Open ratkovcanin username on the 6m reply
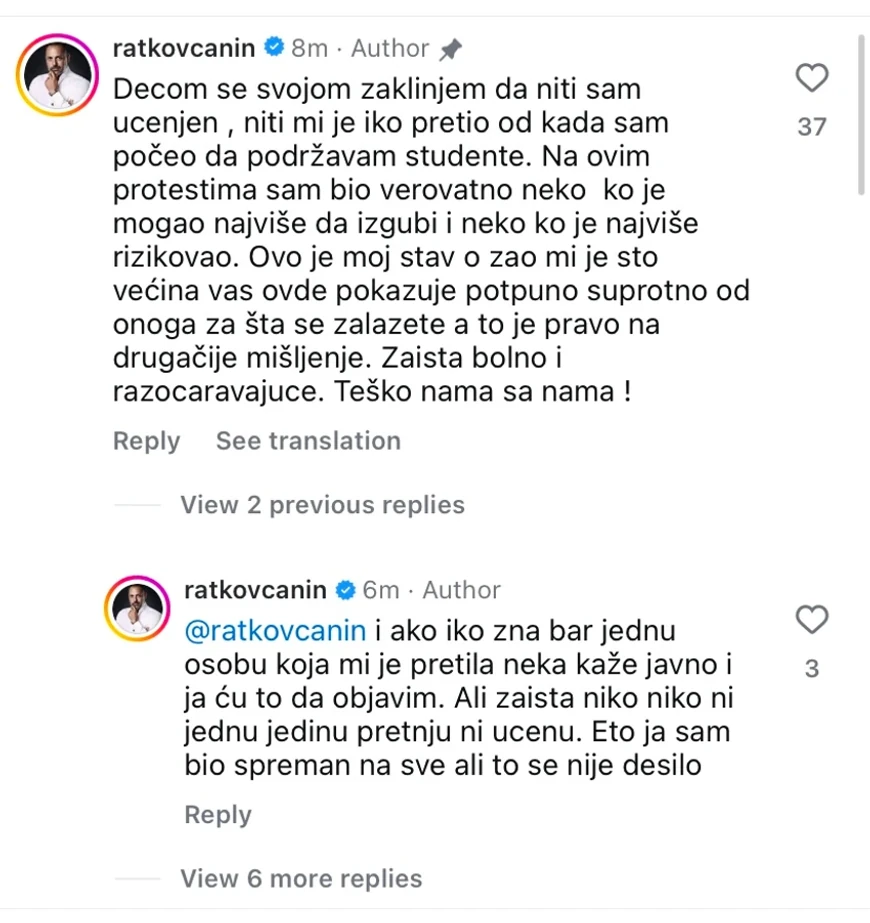The image size is (870, 923). tap(256, 590)
